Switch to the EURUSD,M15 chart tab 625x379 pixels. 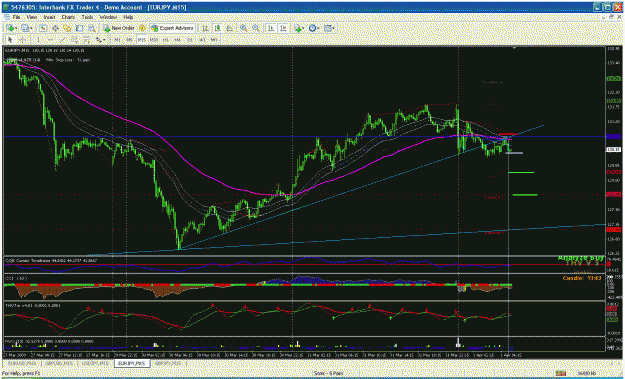tap(22, 363)
